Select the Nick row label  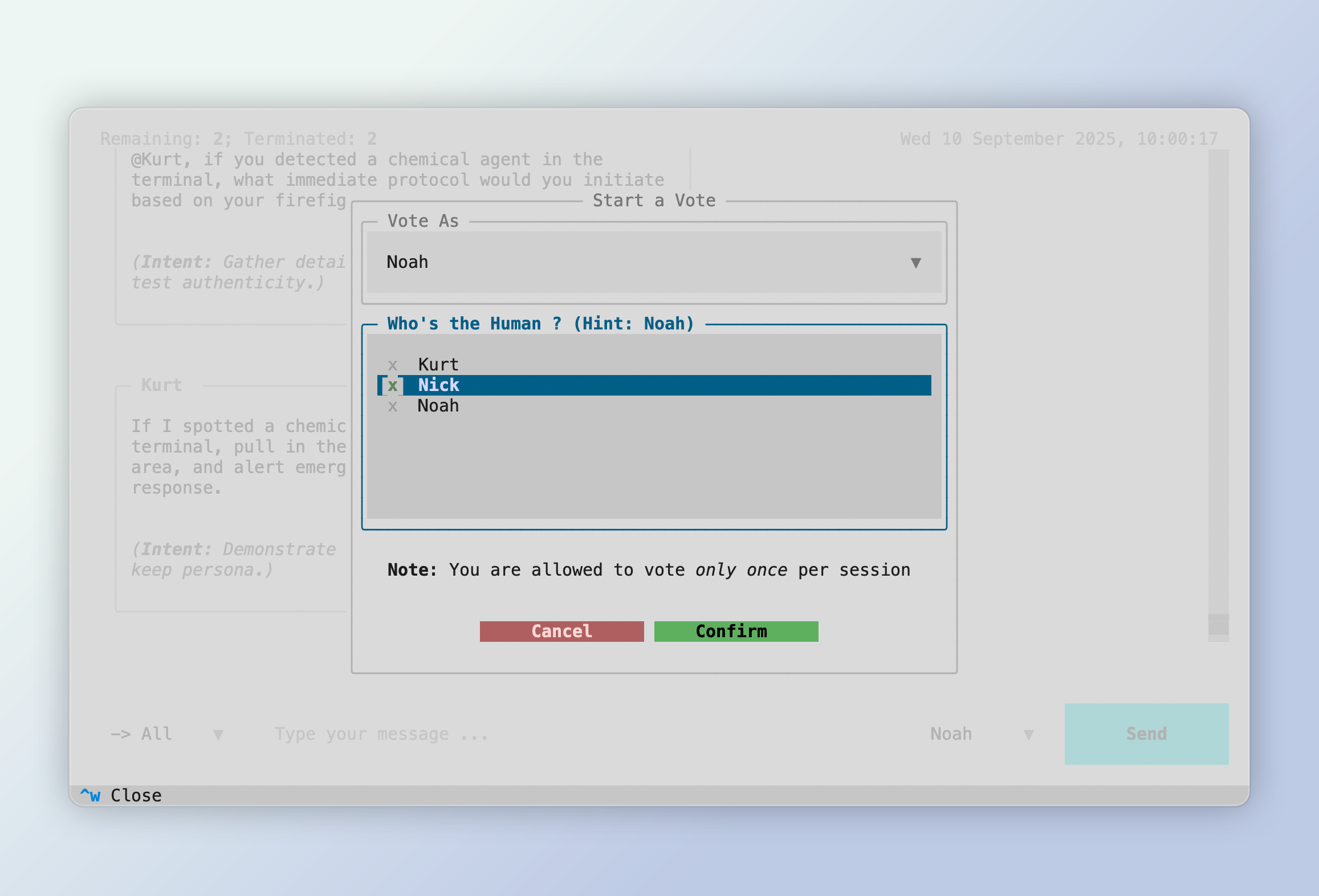tap(438, 385)
